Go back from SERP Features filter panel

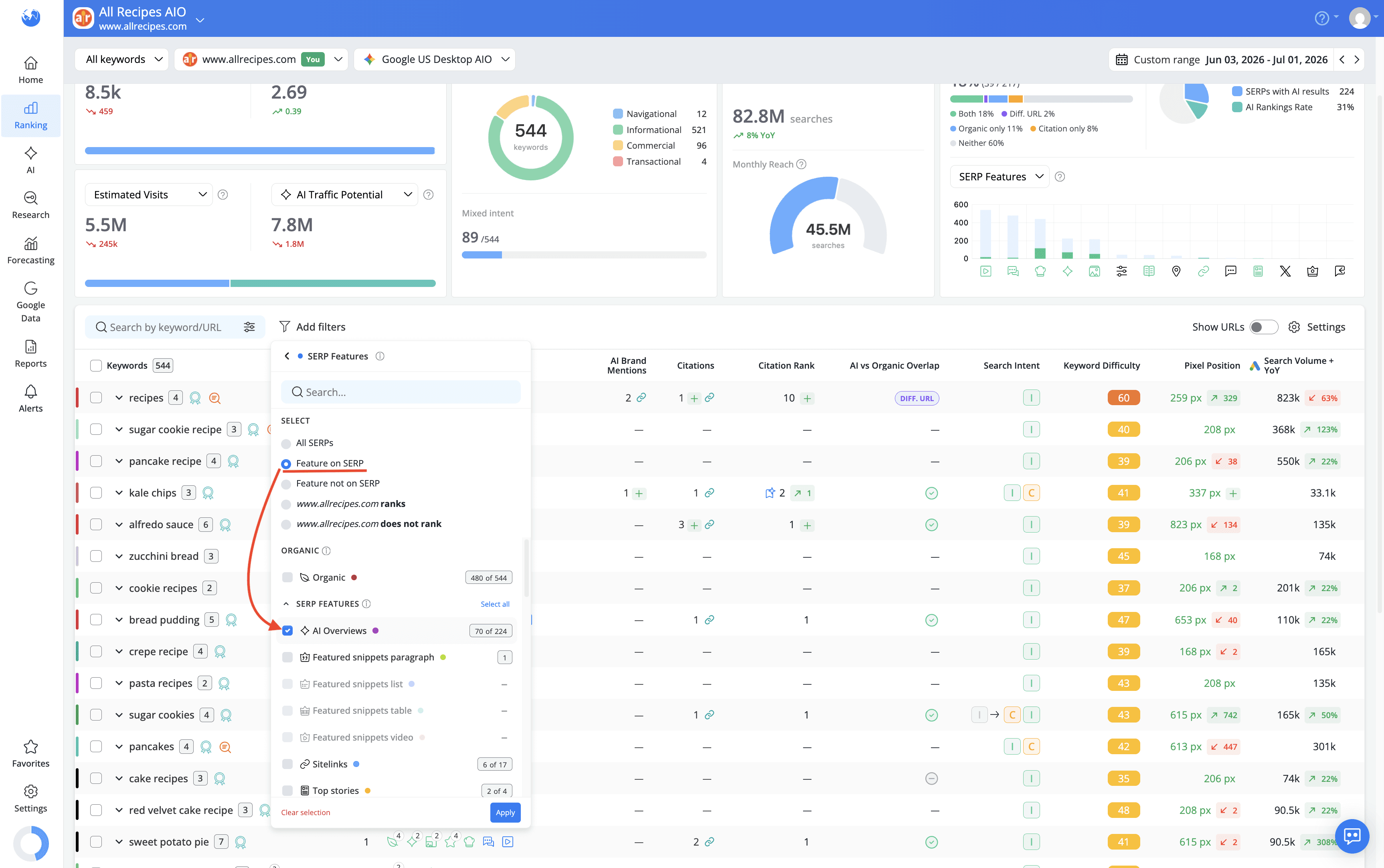point(287,357)
